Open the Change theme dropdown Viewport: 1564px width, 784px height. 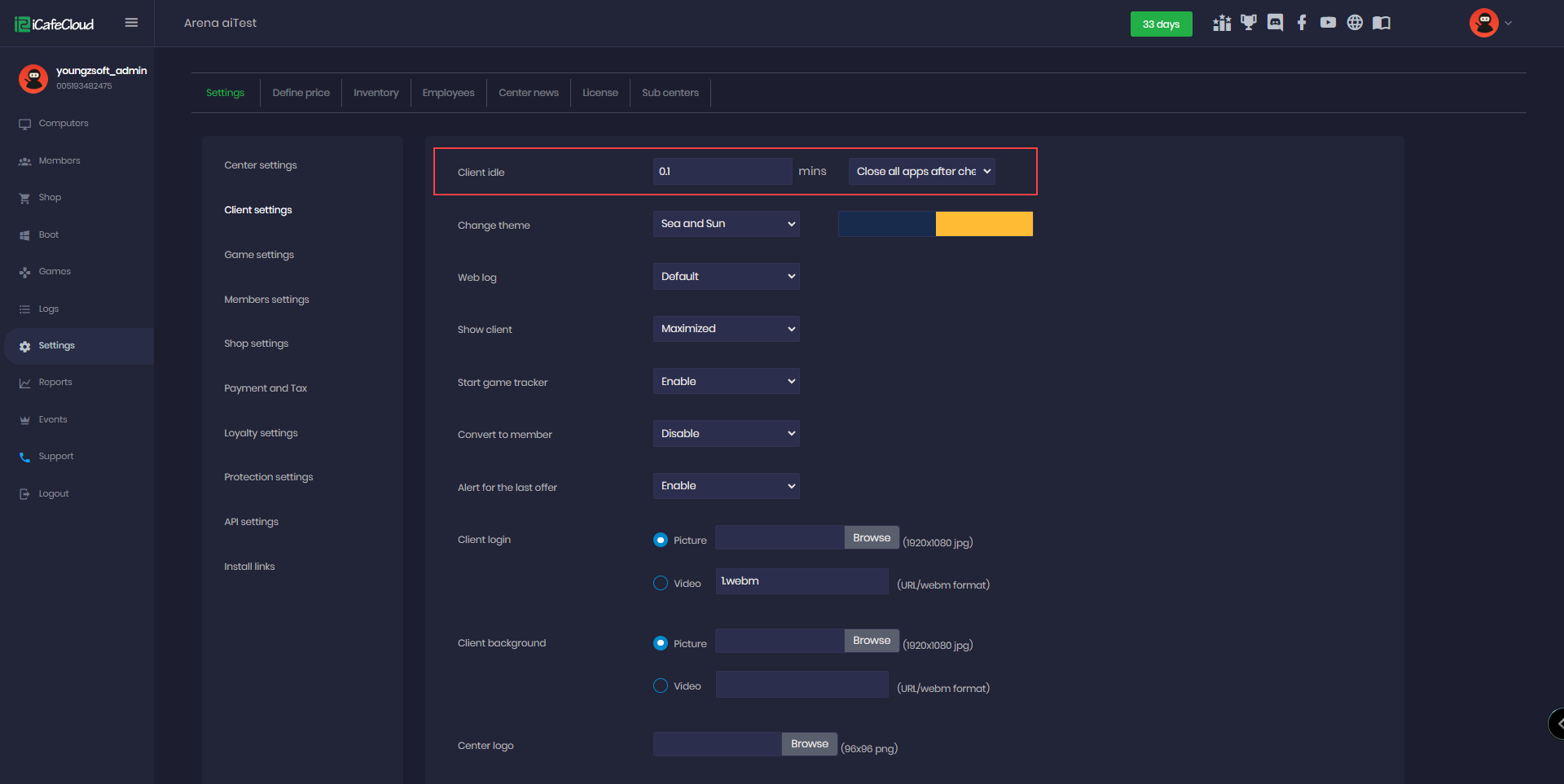[726, 224]
